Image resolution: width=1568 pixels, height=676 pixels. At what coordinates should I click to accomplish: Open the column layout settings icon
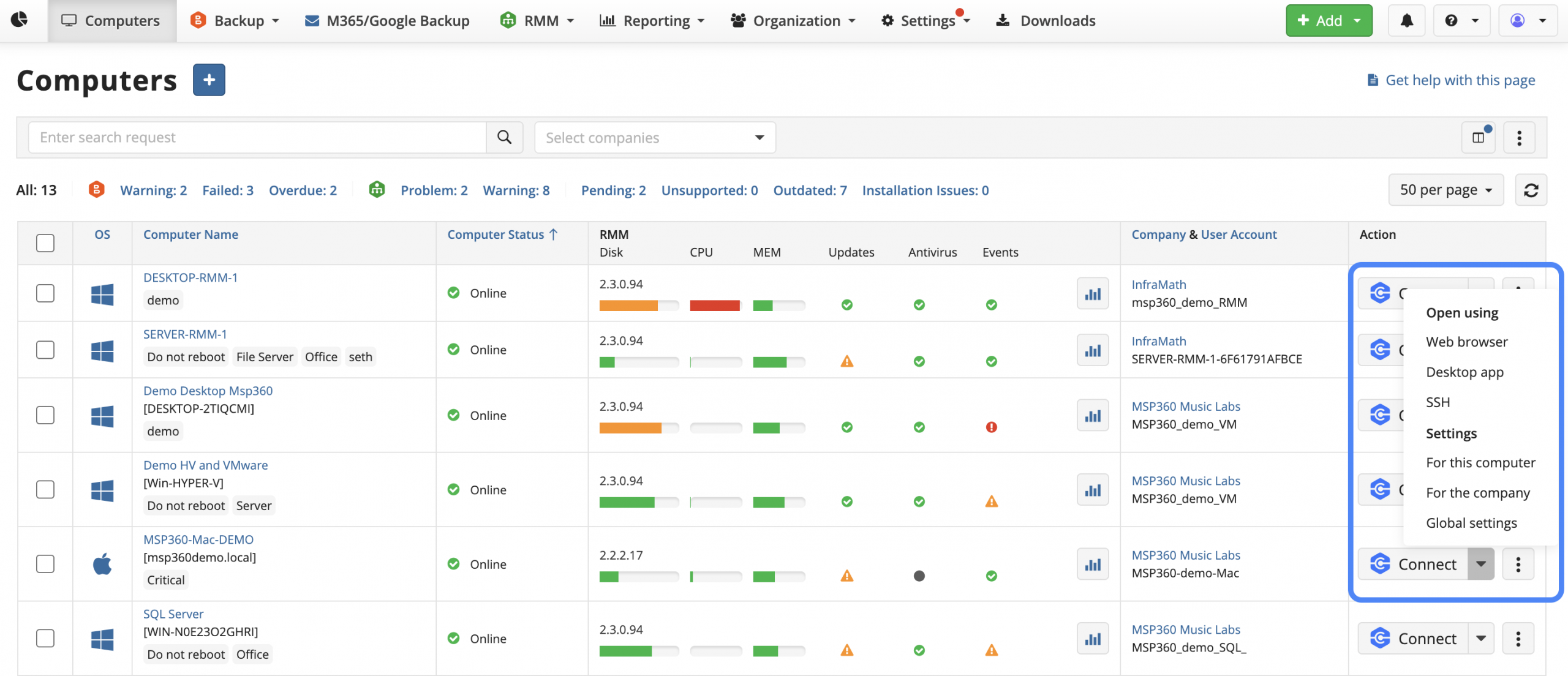coord(1479,137)
